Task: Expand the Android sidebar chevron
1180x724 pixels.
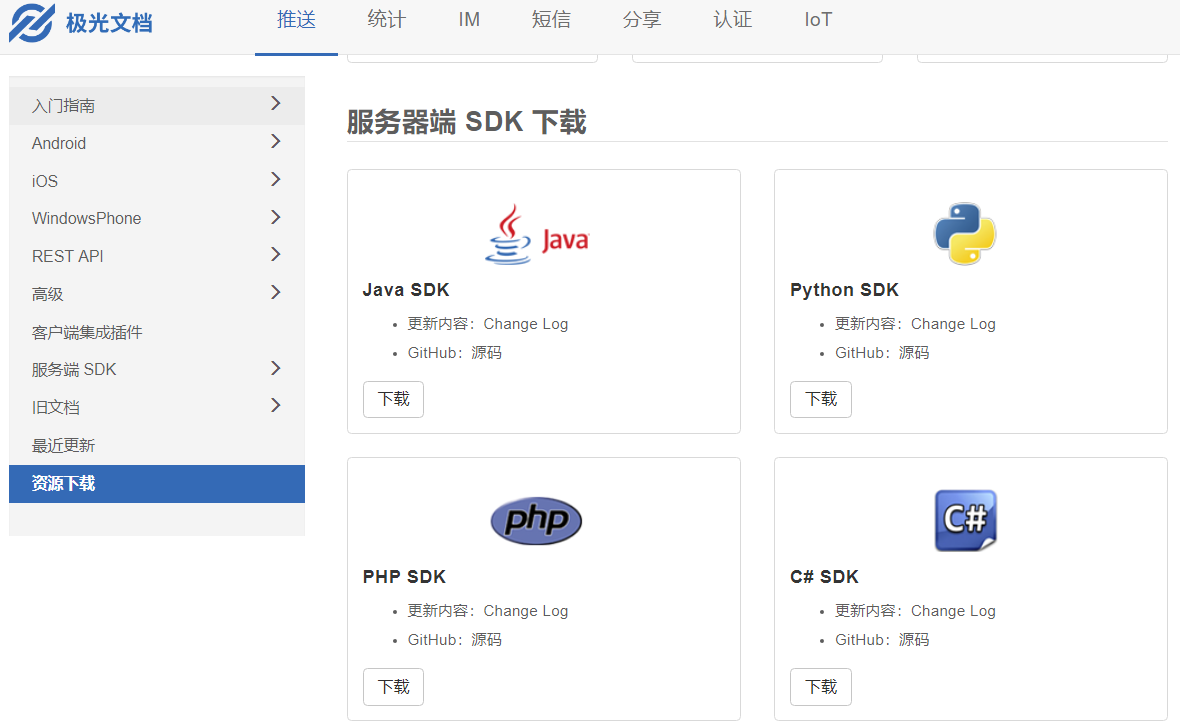Action: point(275,141)
